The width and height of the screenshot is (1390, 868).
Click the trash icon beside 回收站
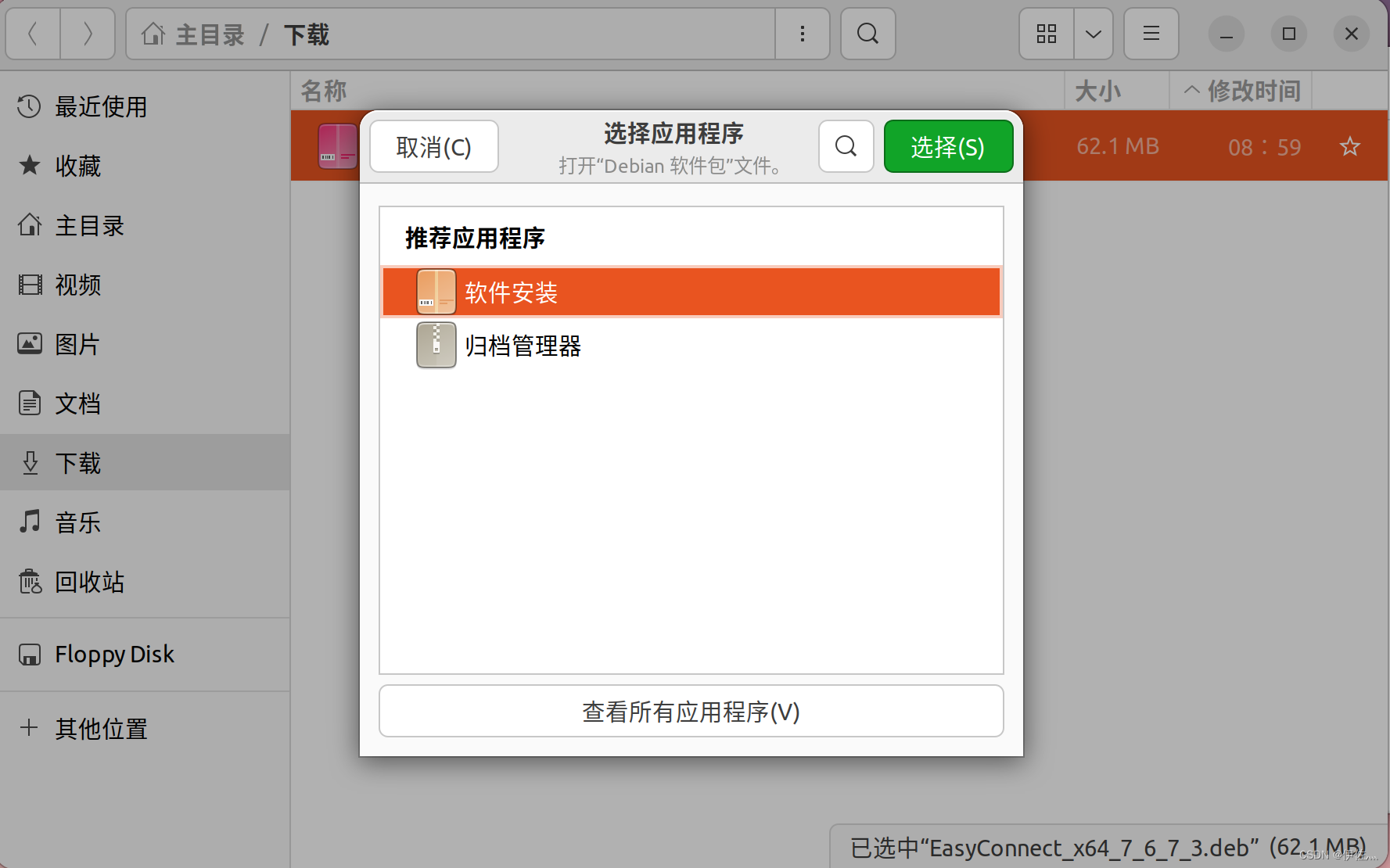pyautogui.click(x=30, y=581)
